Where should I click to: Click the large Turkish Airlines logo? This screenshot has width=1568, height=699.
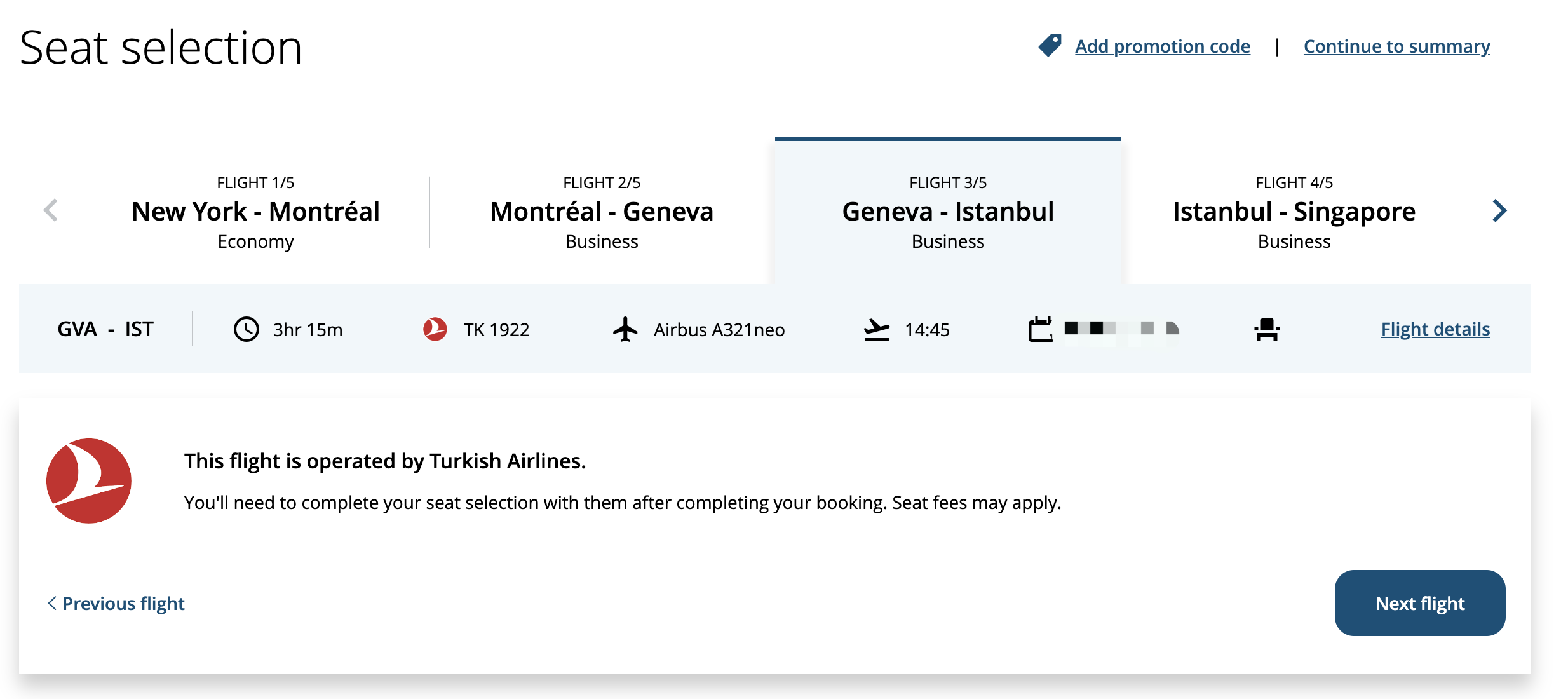pyautogui.click(x=89, y=481)
